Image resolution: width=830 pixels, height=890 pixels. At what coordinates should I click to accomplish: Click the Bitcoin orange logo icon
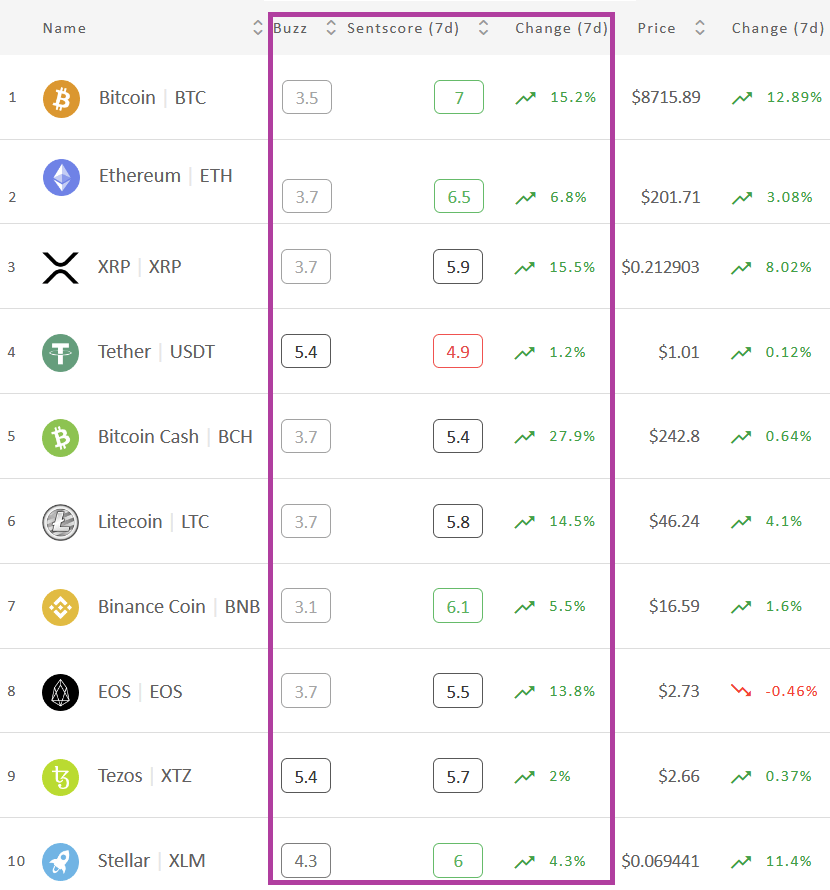[61, 99]
